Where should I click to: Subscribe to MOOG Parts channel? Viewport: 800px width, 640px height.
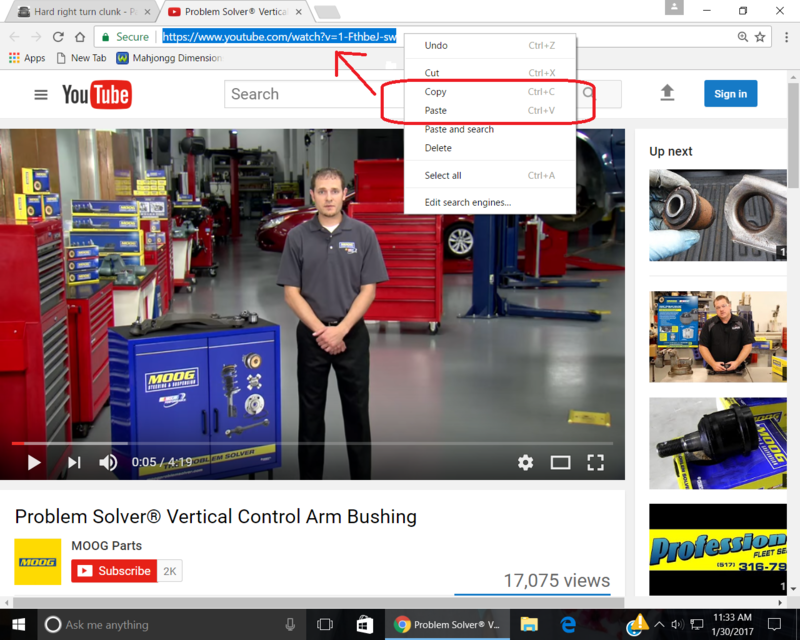click(114, 571)
